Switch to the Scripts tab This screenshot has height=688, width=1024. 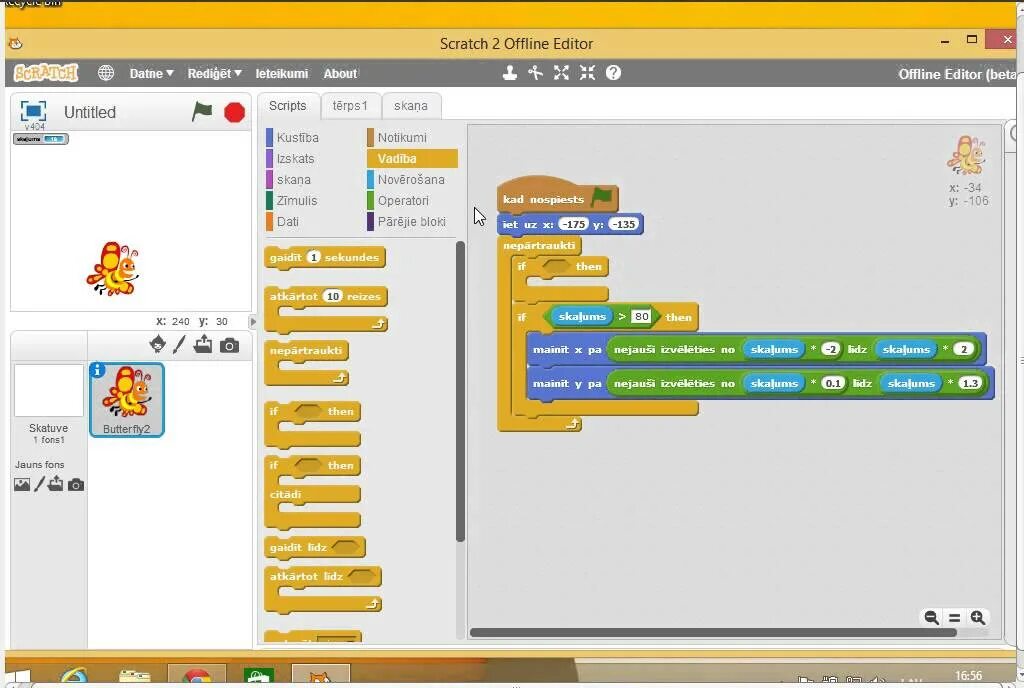click(287, 106)
